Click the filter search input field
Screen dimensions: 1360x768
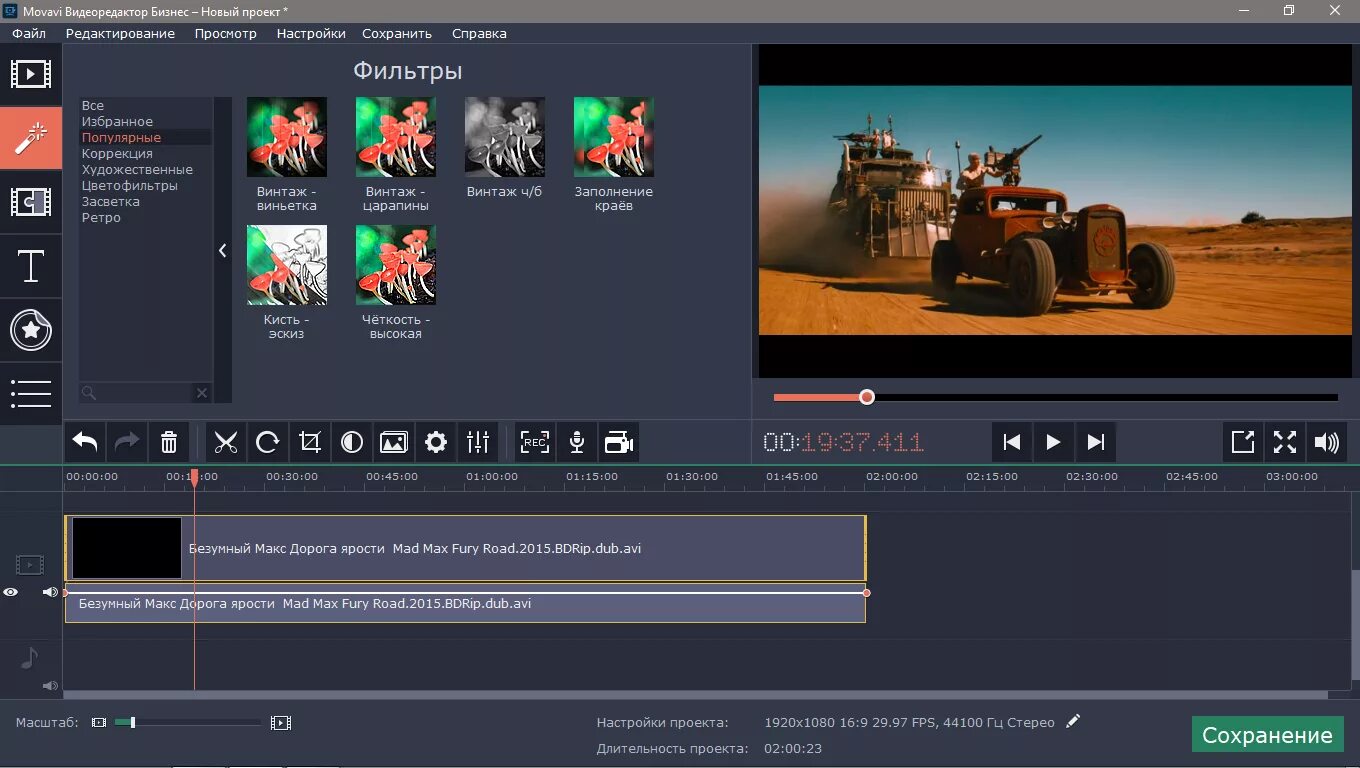pos(137,393)
